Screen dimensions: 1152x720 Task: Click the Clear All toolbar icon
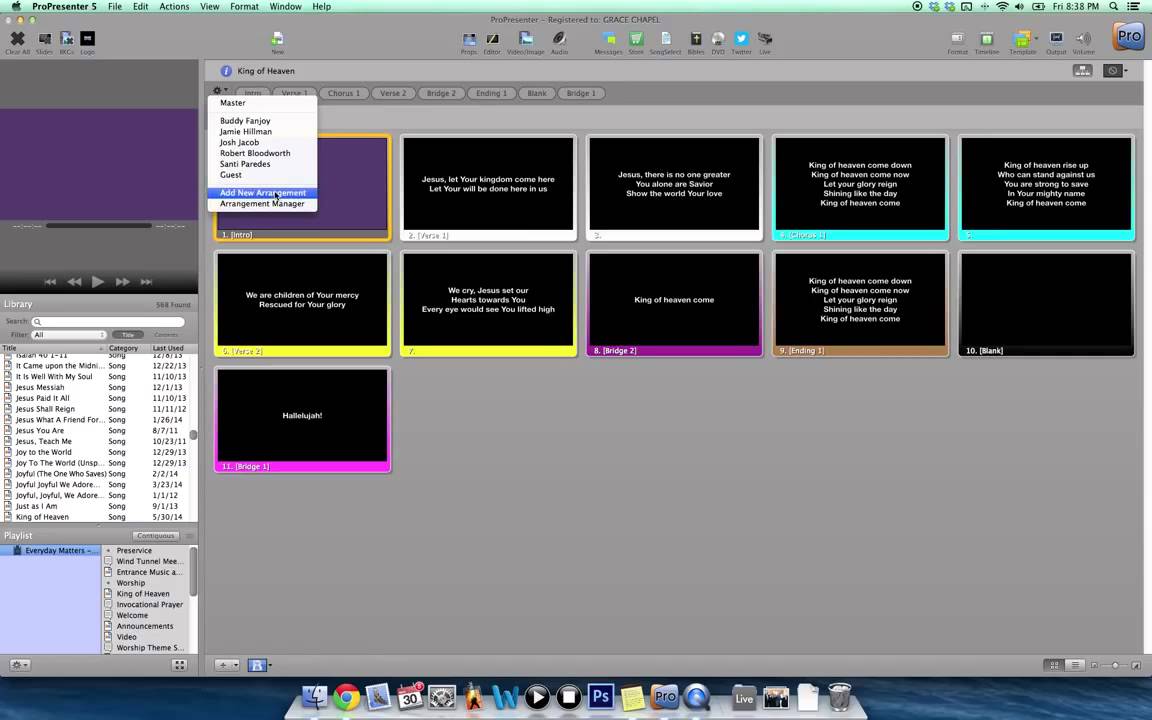tap(17, 42)
